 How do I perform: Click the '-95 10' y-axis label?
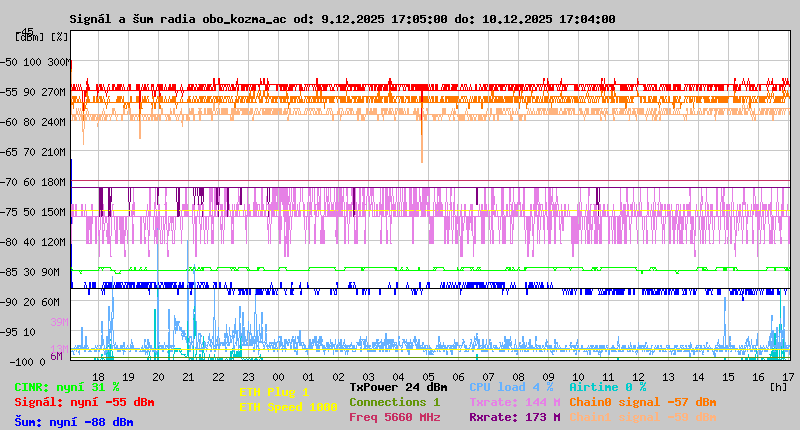(17, 333)
